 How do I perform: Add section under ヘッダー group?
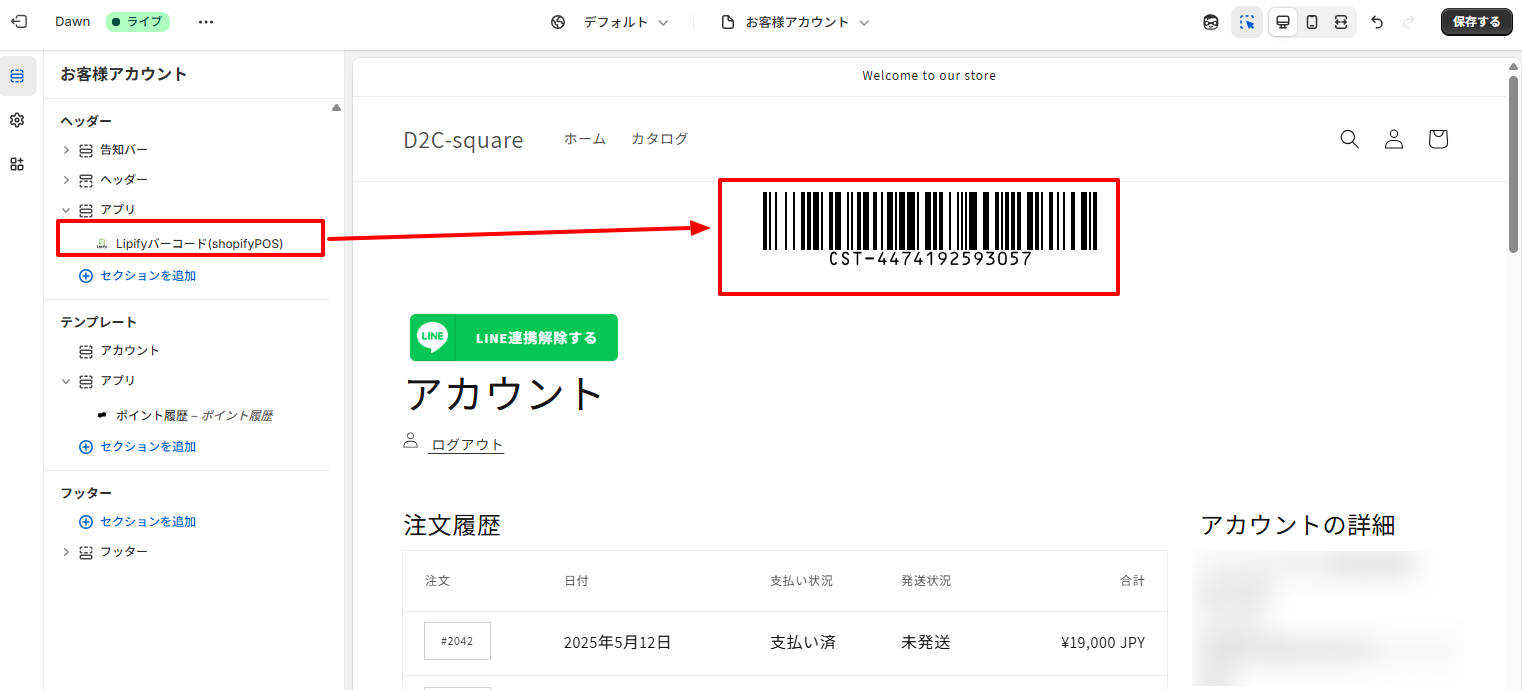point(137,276)
